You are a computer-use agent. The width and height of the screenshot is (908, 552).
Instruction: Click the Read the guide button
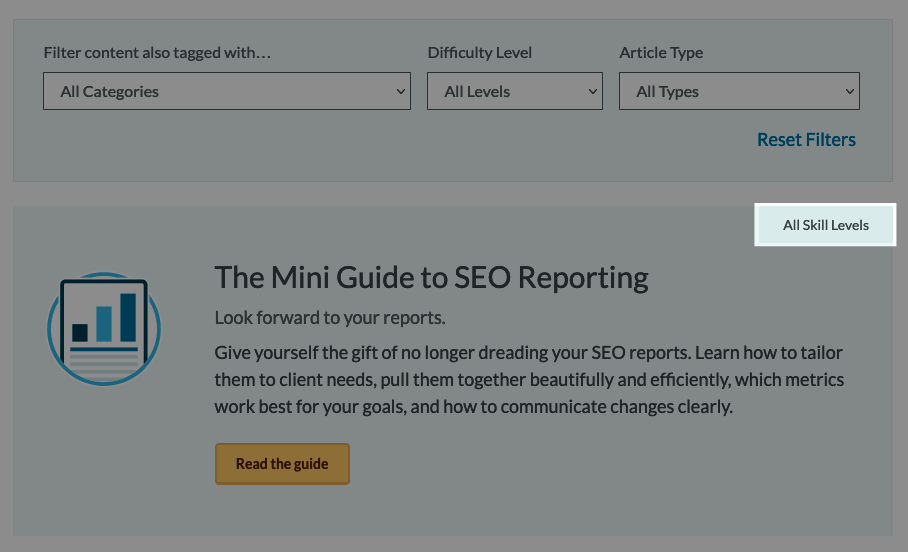click(x=282, y=464)
